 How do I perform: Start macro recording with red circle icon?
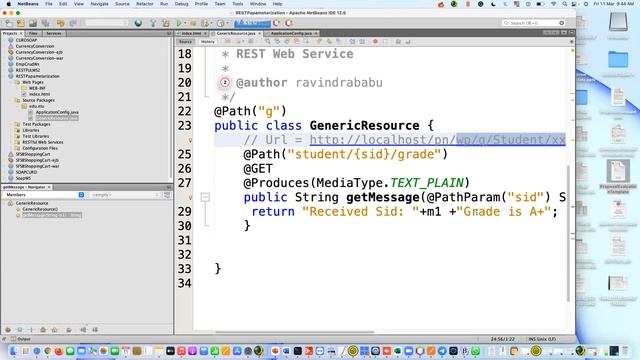[376, 42]
